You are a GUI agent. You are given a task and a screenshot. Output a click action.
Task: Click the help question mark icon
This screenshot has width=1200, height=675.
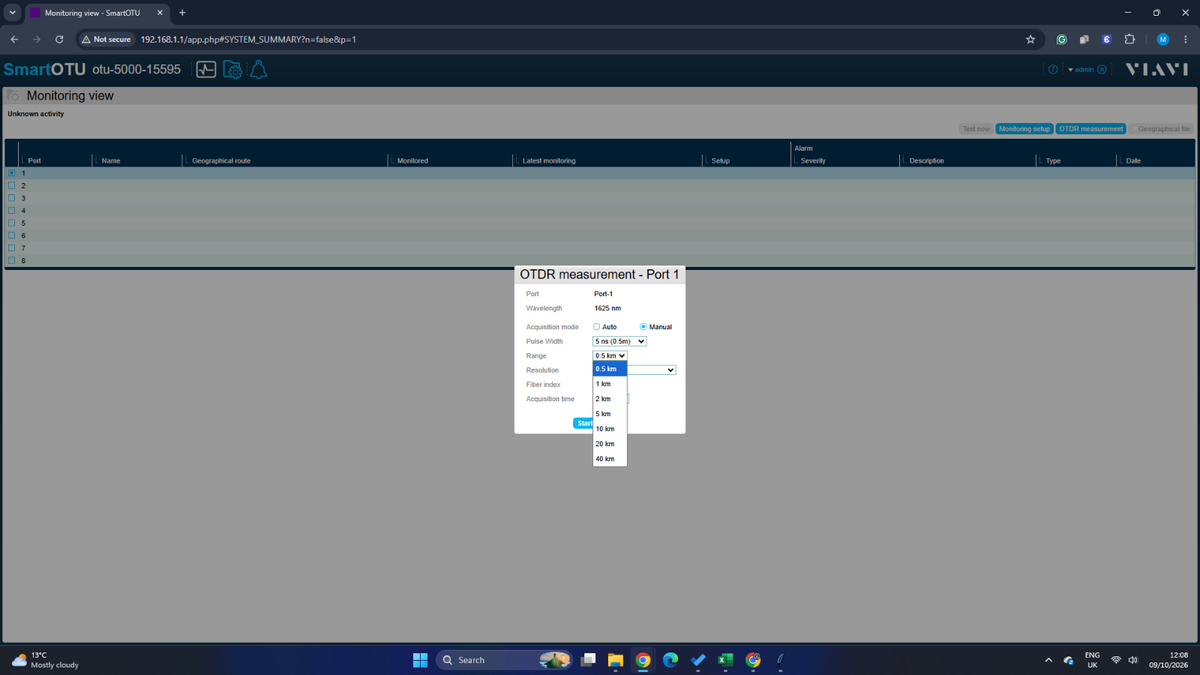(1052, 70)
